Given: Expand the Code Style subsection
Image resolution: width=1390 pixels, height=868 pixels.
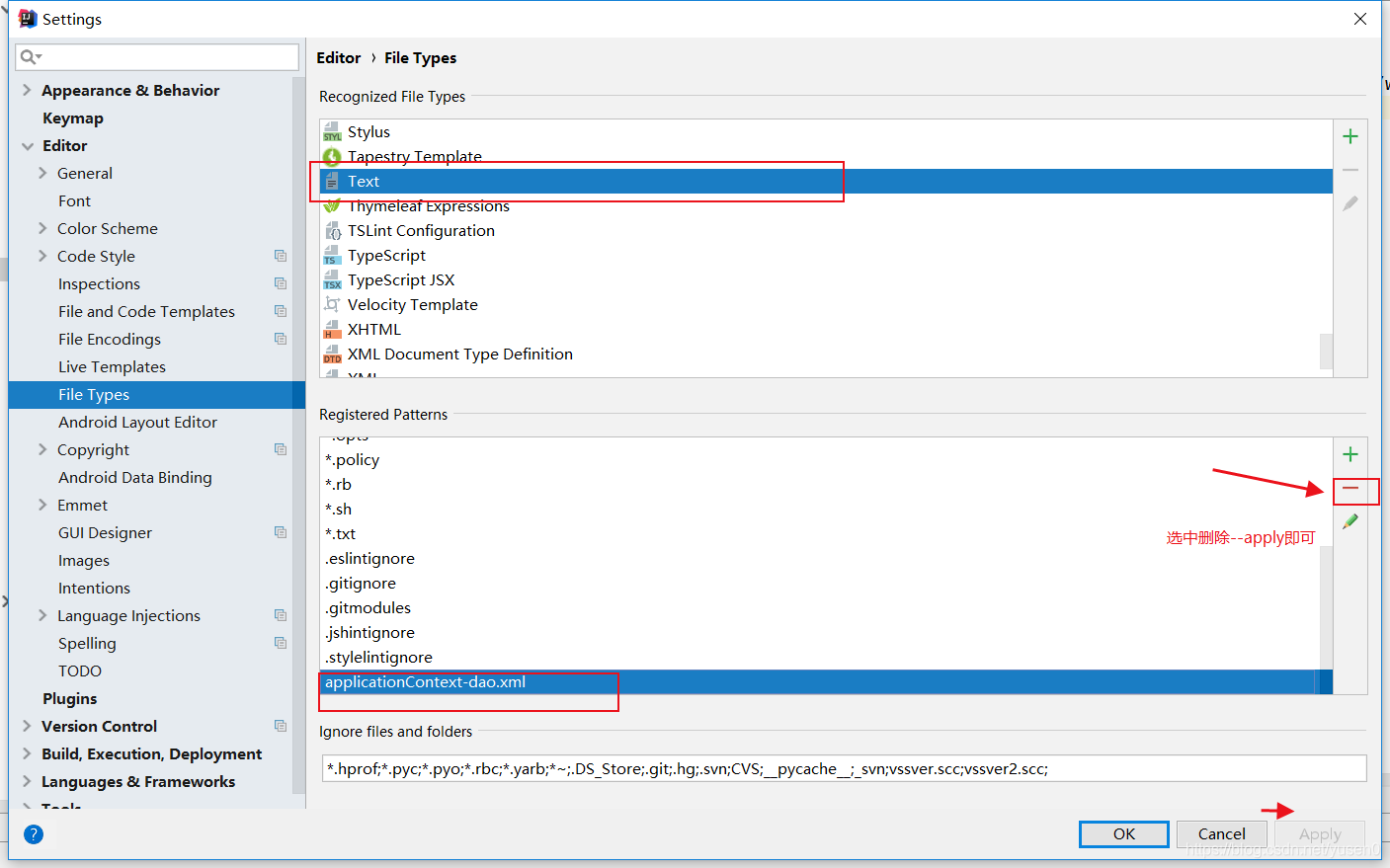Looking at the screenshot, I should pyautogui.click(x=42, y=256).
